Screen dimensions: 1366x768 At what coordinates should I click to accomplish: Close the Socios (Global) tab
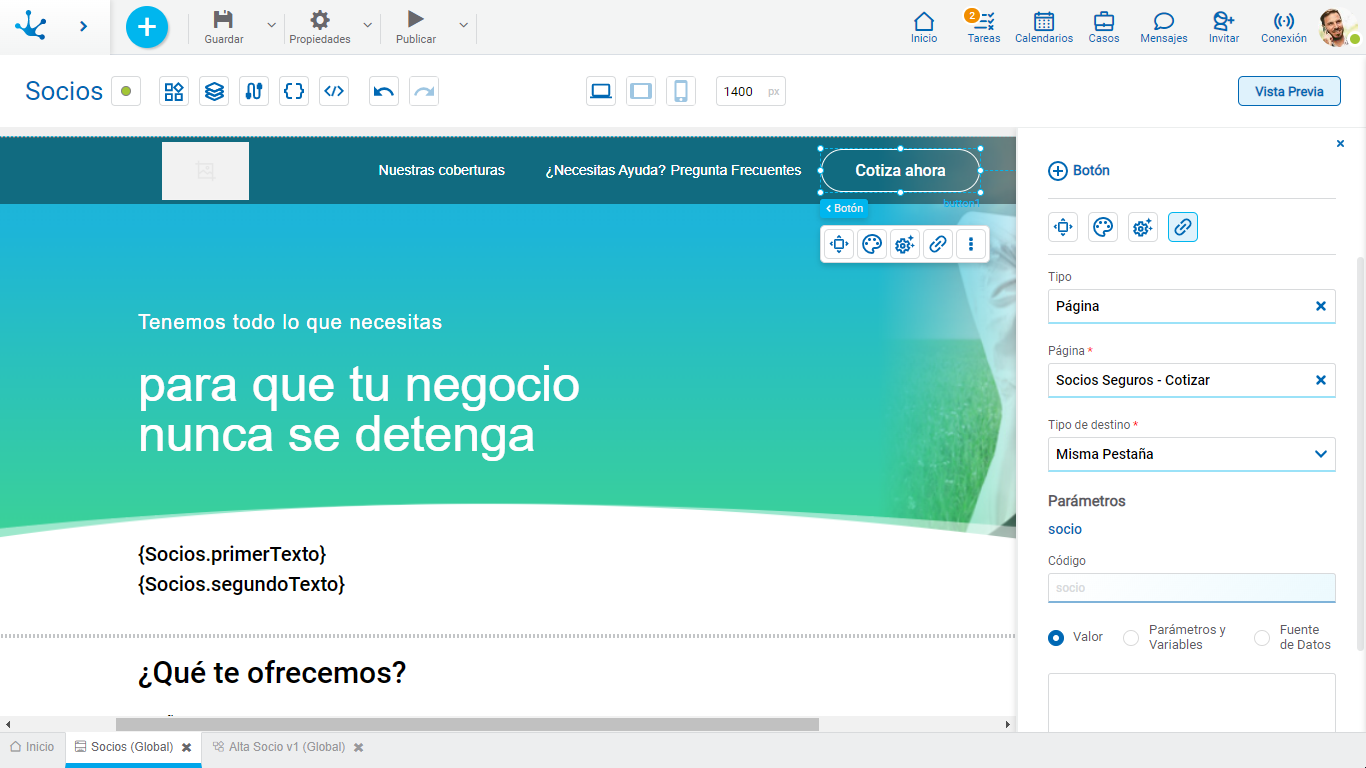[x=186, y=747]
